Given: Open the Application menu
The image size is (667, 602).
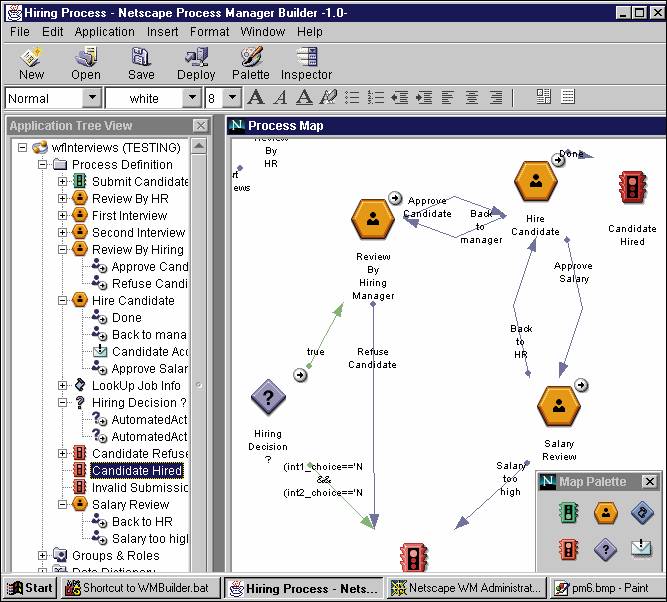Looking at the screenshot, I should (x=104, y=31).
